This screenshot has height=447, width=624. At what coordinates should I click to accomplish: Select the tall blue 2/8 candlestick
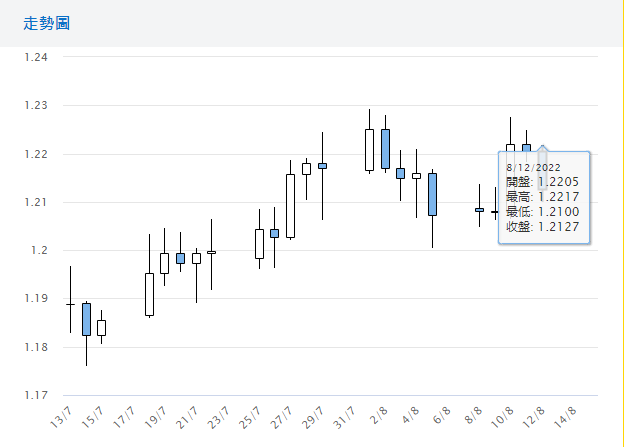385,148
